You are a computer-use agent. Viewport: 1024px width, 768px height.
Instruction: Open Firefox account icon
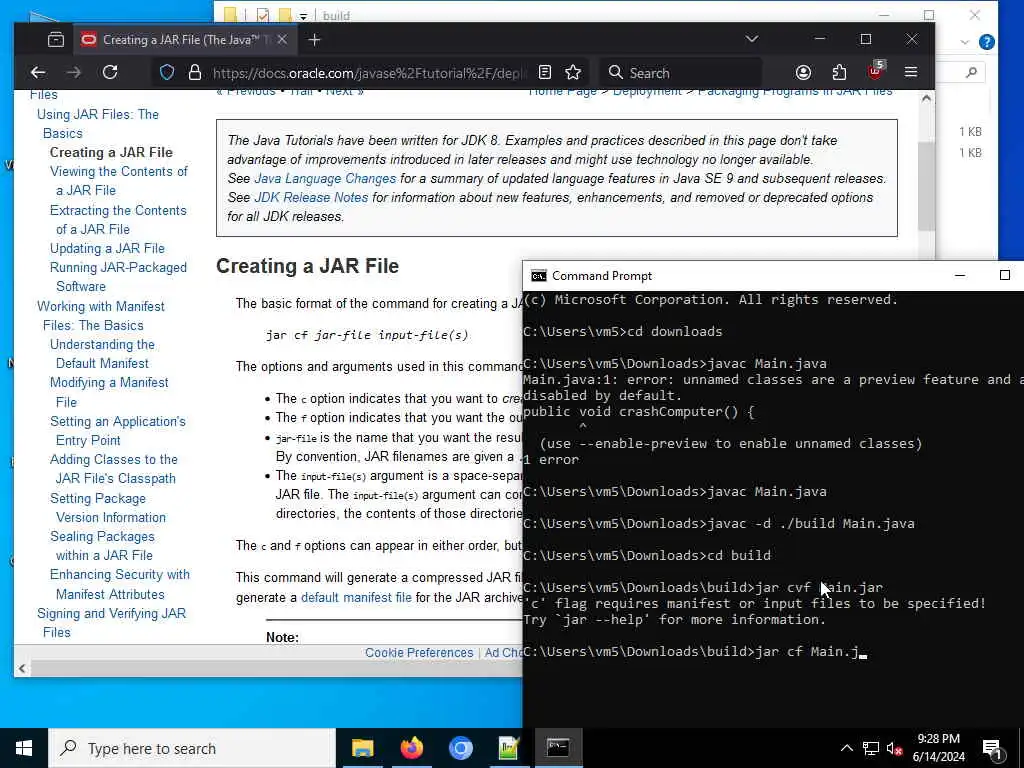pos(803,72)
